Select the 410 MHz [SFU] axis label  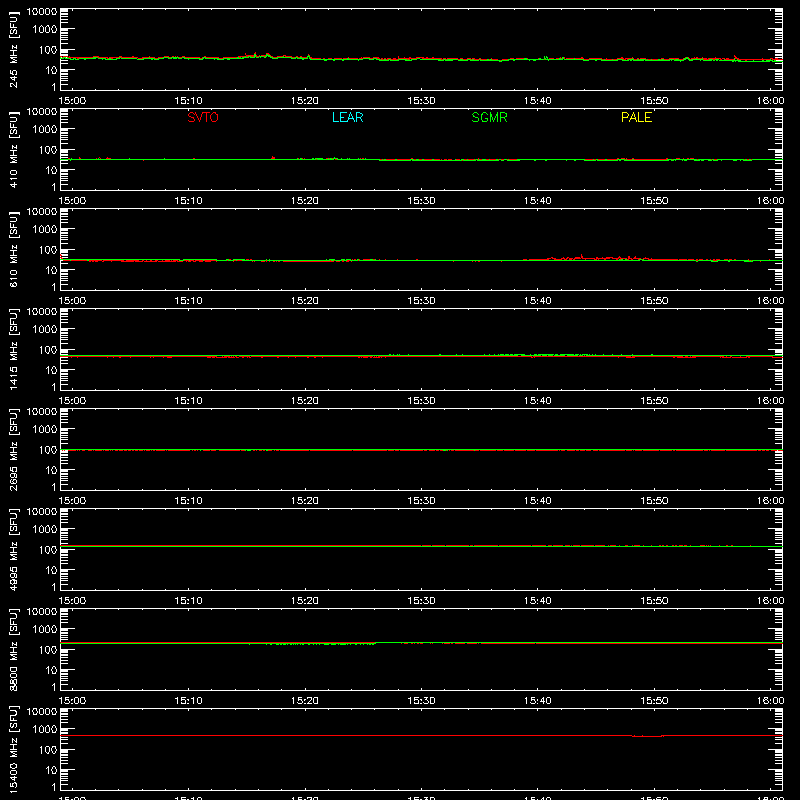[x=14, y=149]
